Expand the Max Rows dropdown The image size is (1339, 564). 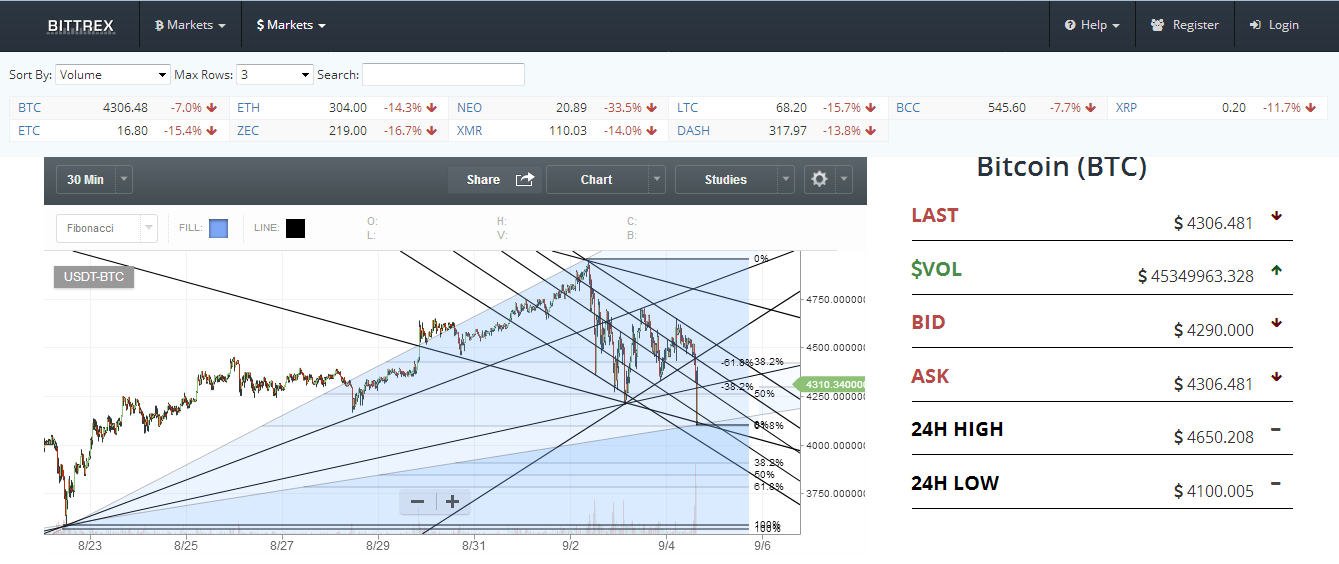[x=276, y=75]
